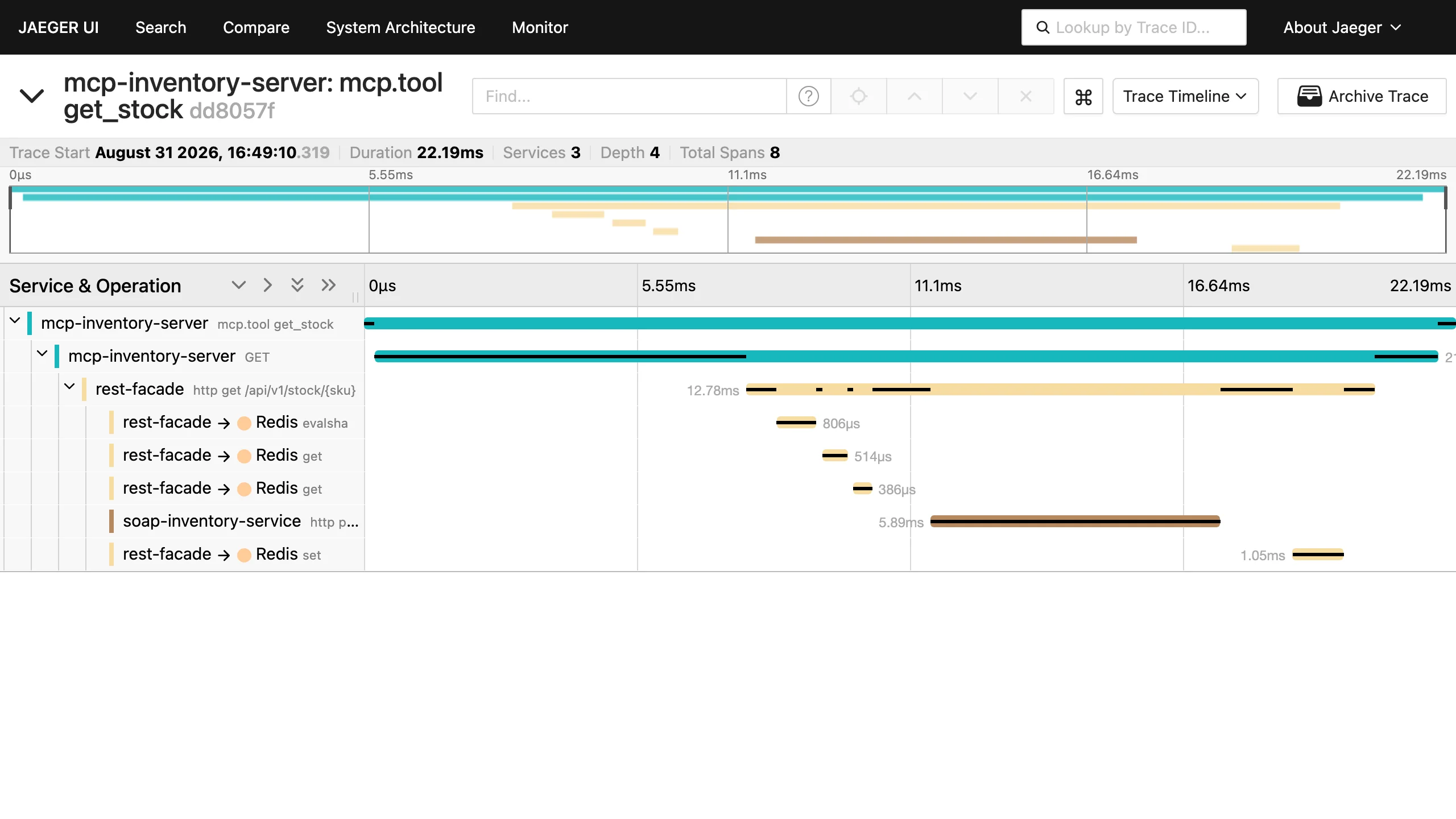Open the Search page
The height and width of the screenshot is (819, 1456).
tap(161, 27)
